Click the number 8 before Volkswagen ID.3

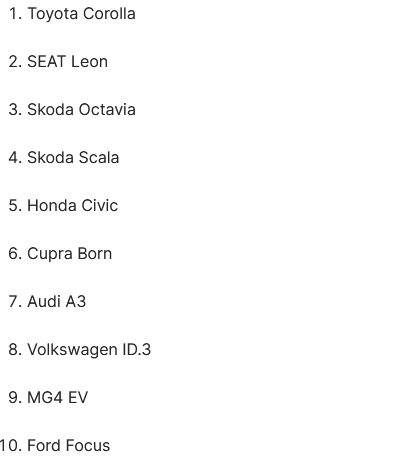point(15,350)
